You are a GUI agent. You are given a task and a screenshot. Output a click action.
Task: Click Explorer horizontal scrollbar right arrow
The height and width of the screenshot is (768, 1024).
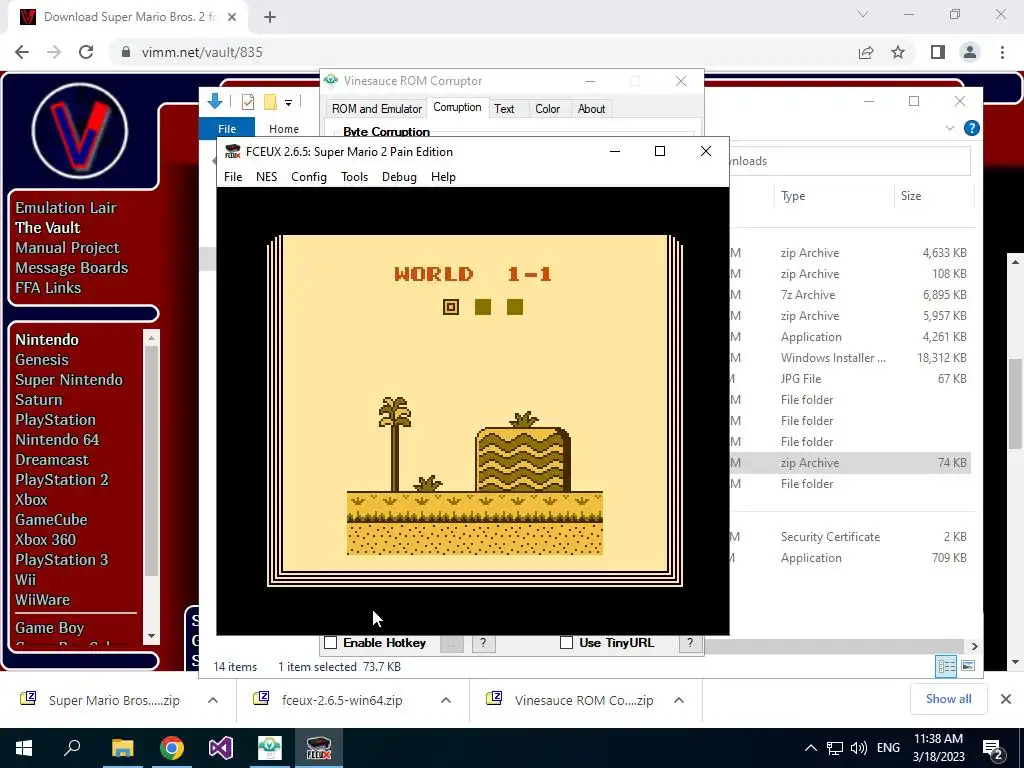[974, 646]
